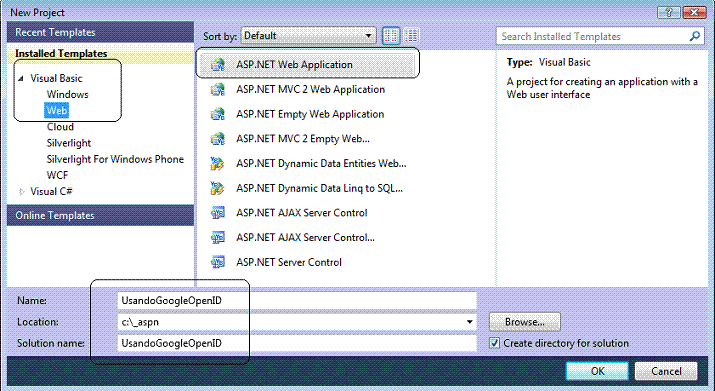
Task: Select the WCF template category
Action: click(57, 176)
